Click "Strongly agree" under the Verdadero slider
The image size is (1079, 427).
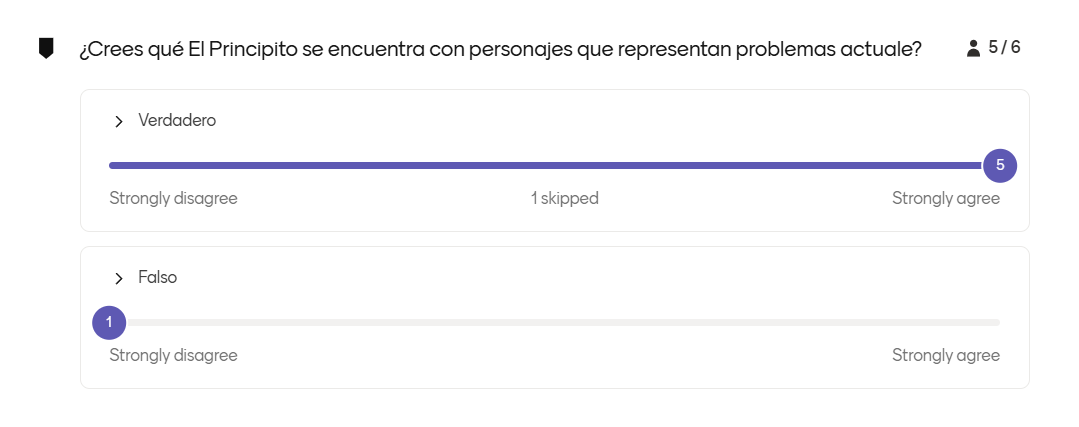(x=945, y=198)
